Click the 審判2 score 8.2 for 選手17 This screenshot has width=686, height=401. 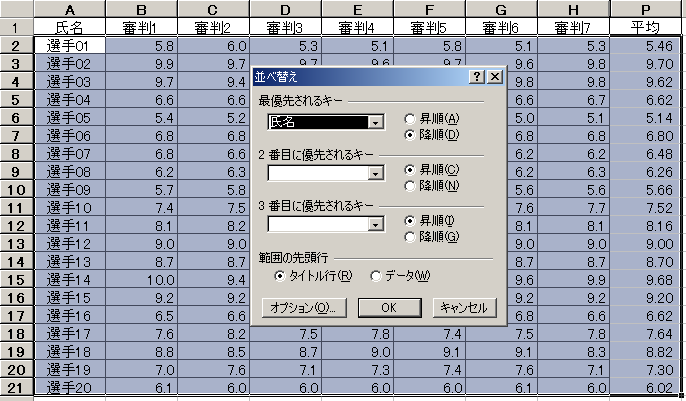[x=214, y=334]
